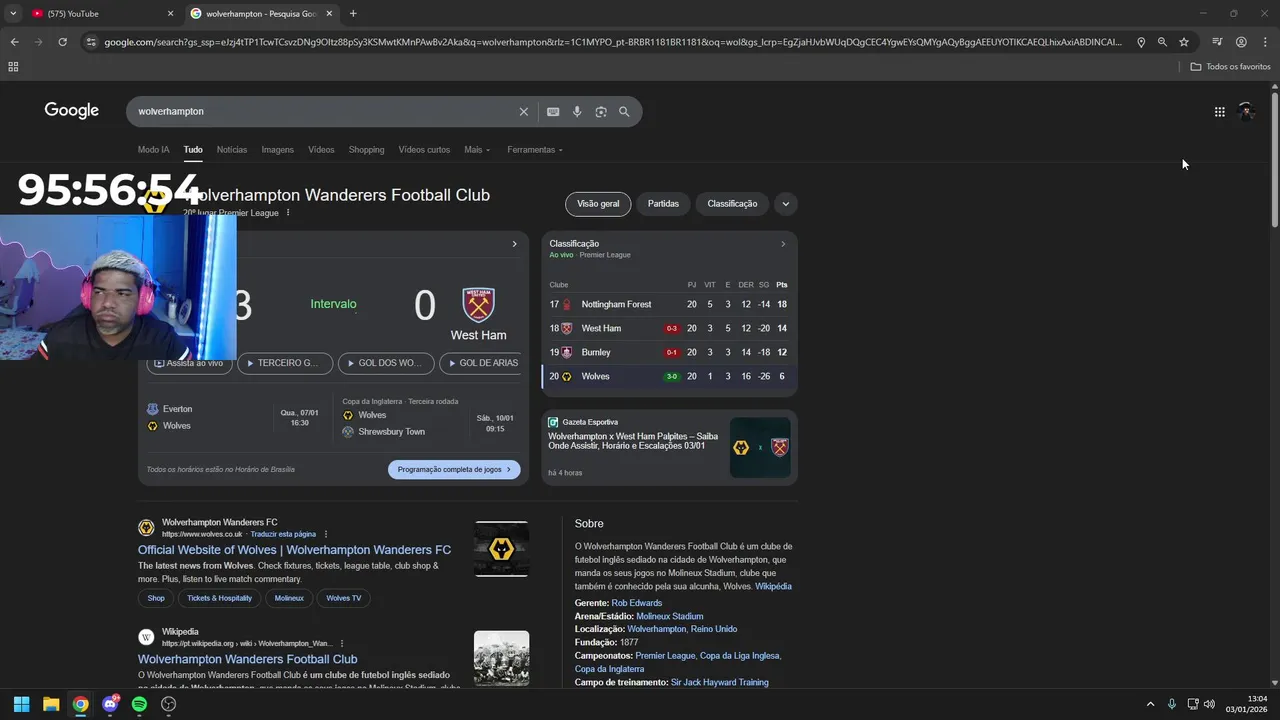
Task: Switch to Vídeos results
Action: click(x=321, y=150)
